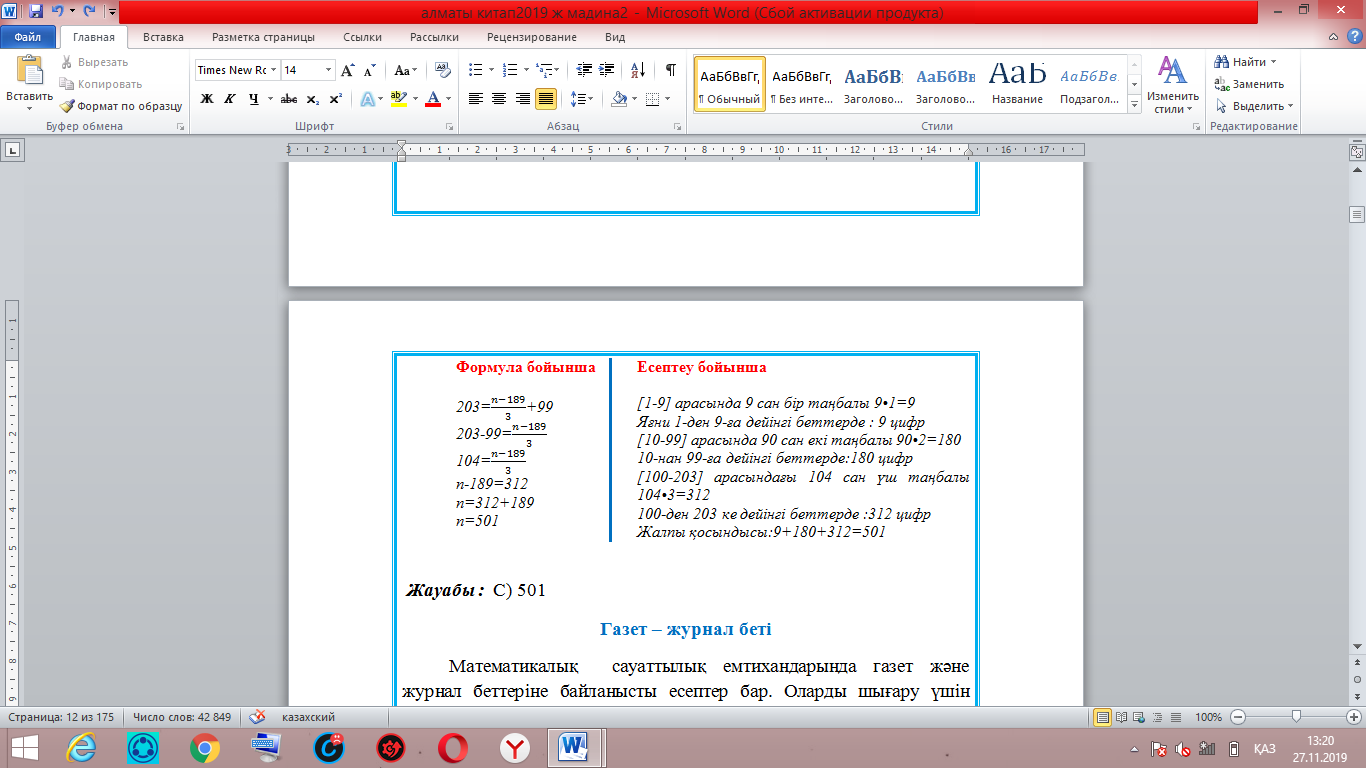Increase paragraph indent
Image resolution: width=1366 pixels, height=768 pixels.
pyautogui.click(x=607, y=70)
